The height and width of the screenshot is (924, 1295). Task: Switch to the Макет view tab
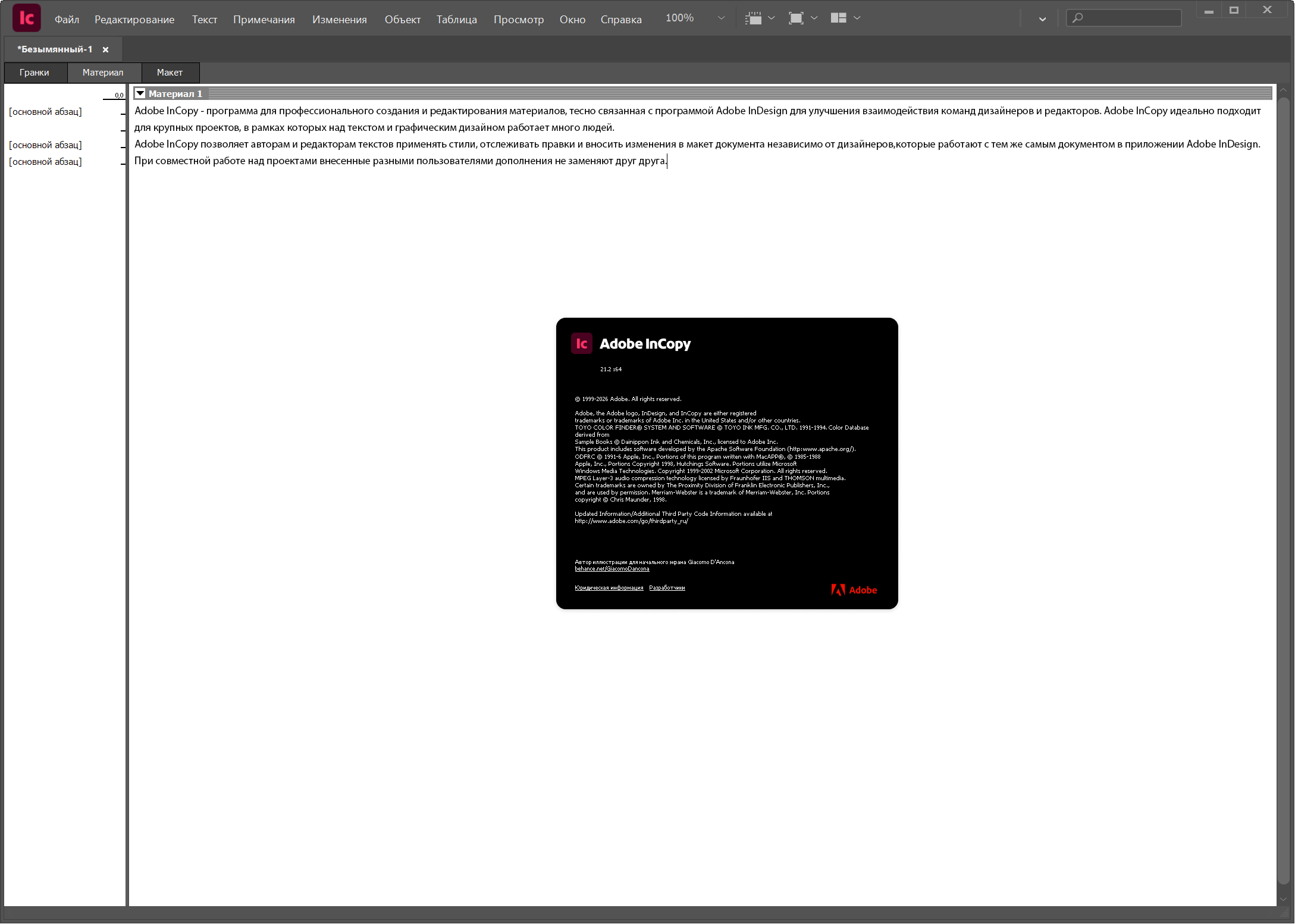coord(170,73)
